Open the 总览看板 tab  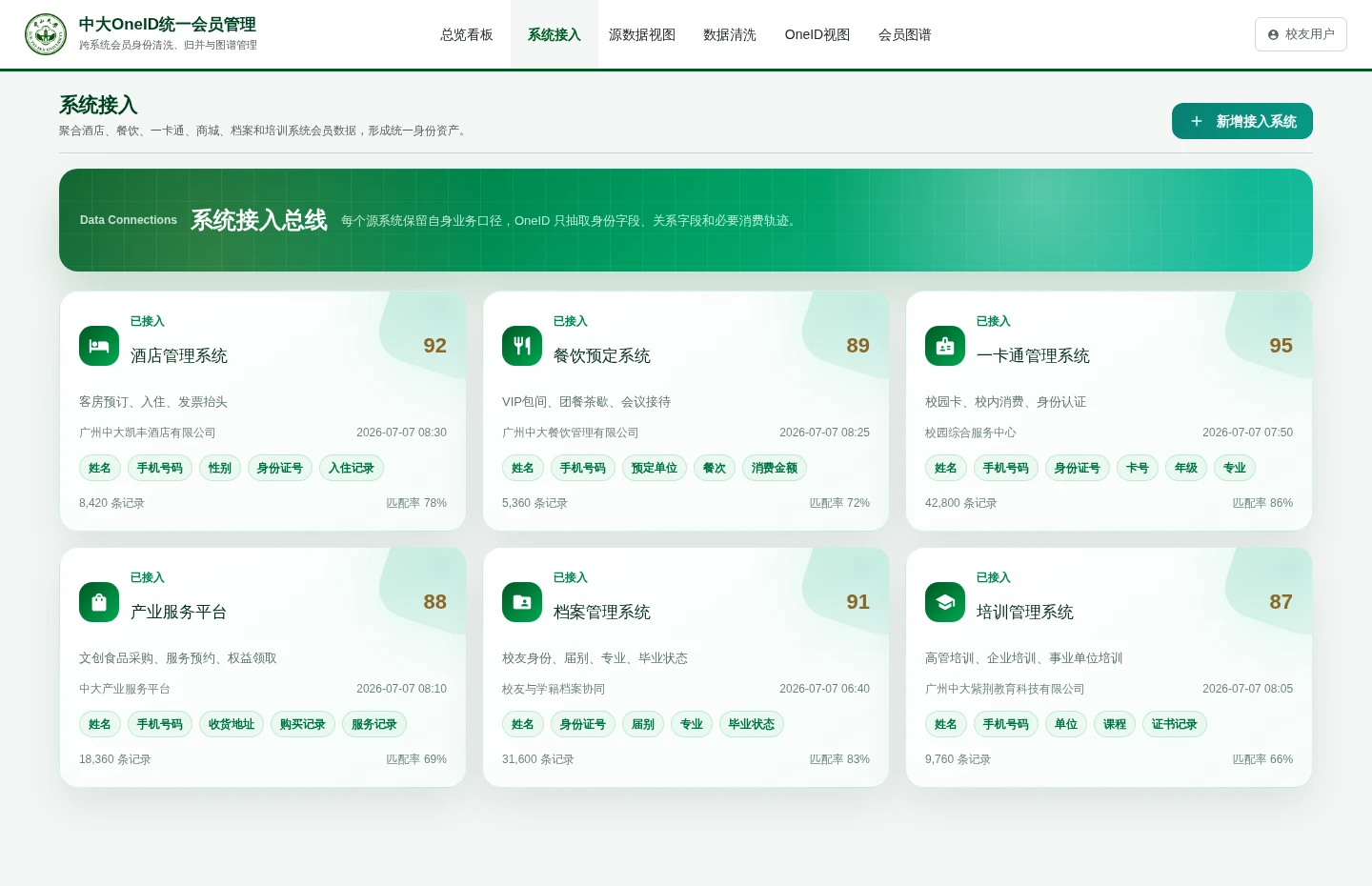(x=467, y=34)
